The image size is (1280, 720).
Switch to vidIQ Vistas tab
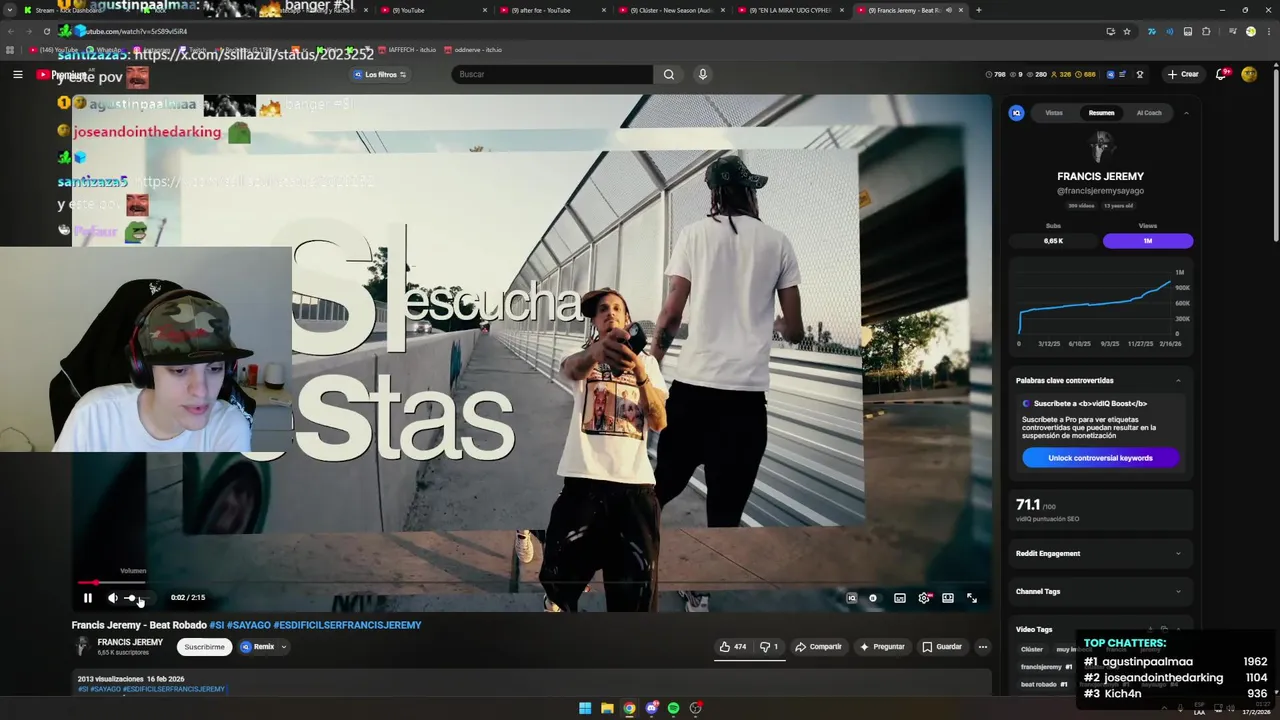(x=1054, y=113)
